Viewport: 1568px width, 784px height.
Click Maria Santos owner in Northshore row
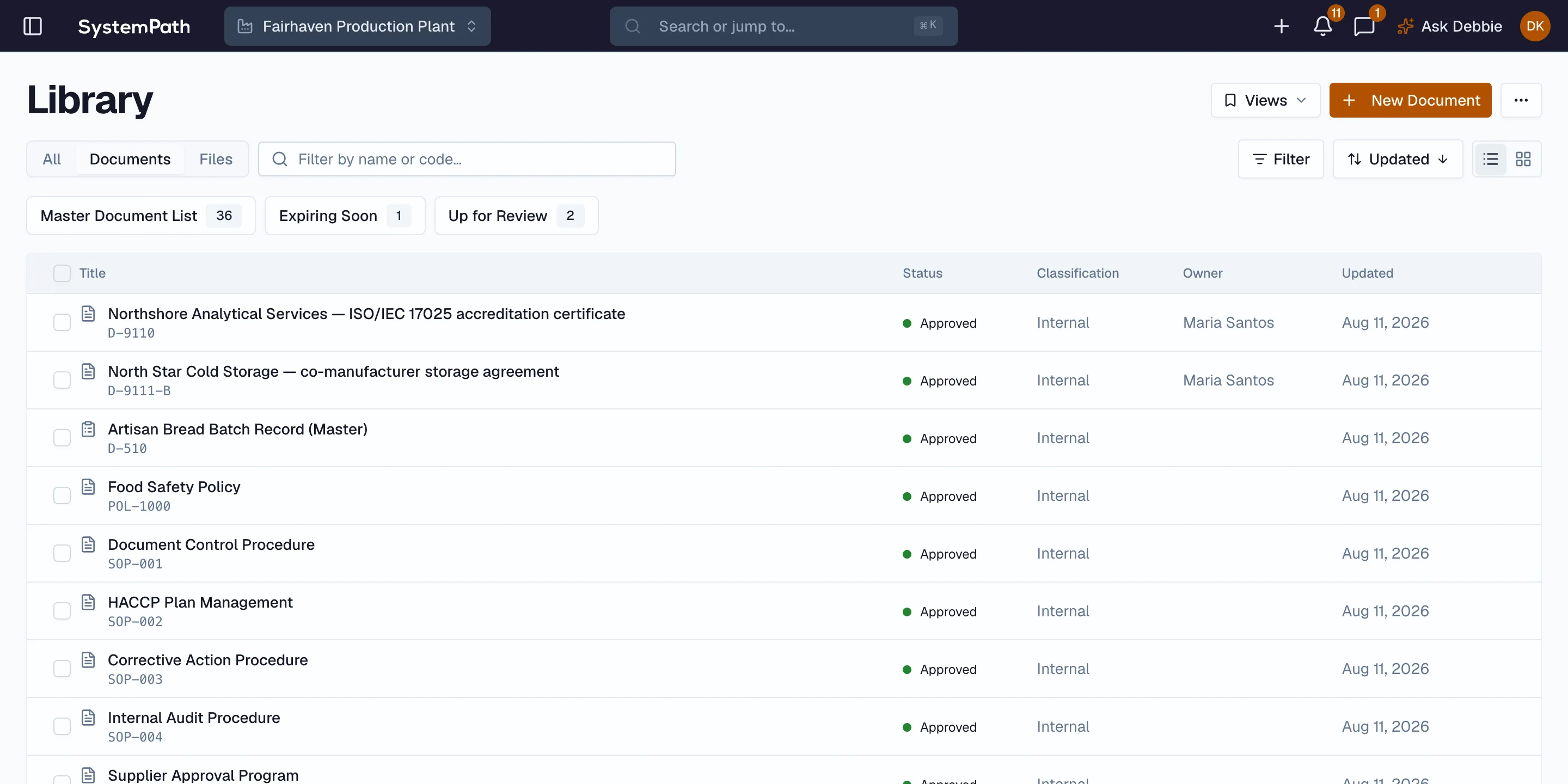coord(1228,323)
